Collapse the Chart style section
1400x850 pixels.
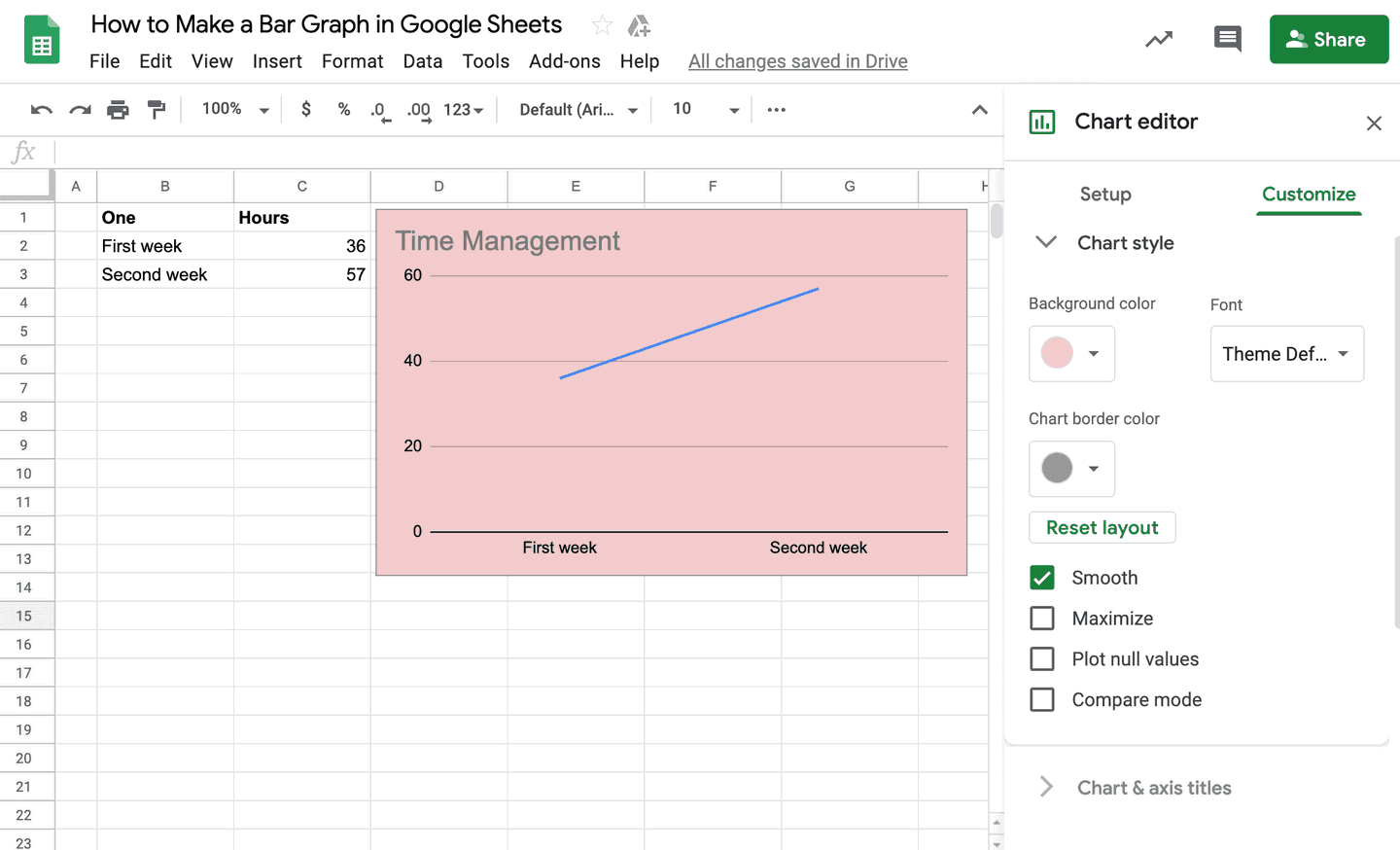(x=1045, y=243)
